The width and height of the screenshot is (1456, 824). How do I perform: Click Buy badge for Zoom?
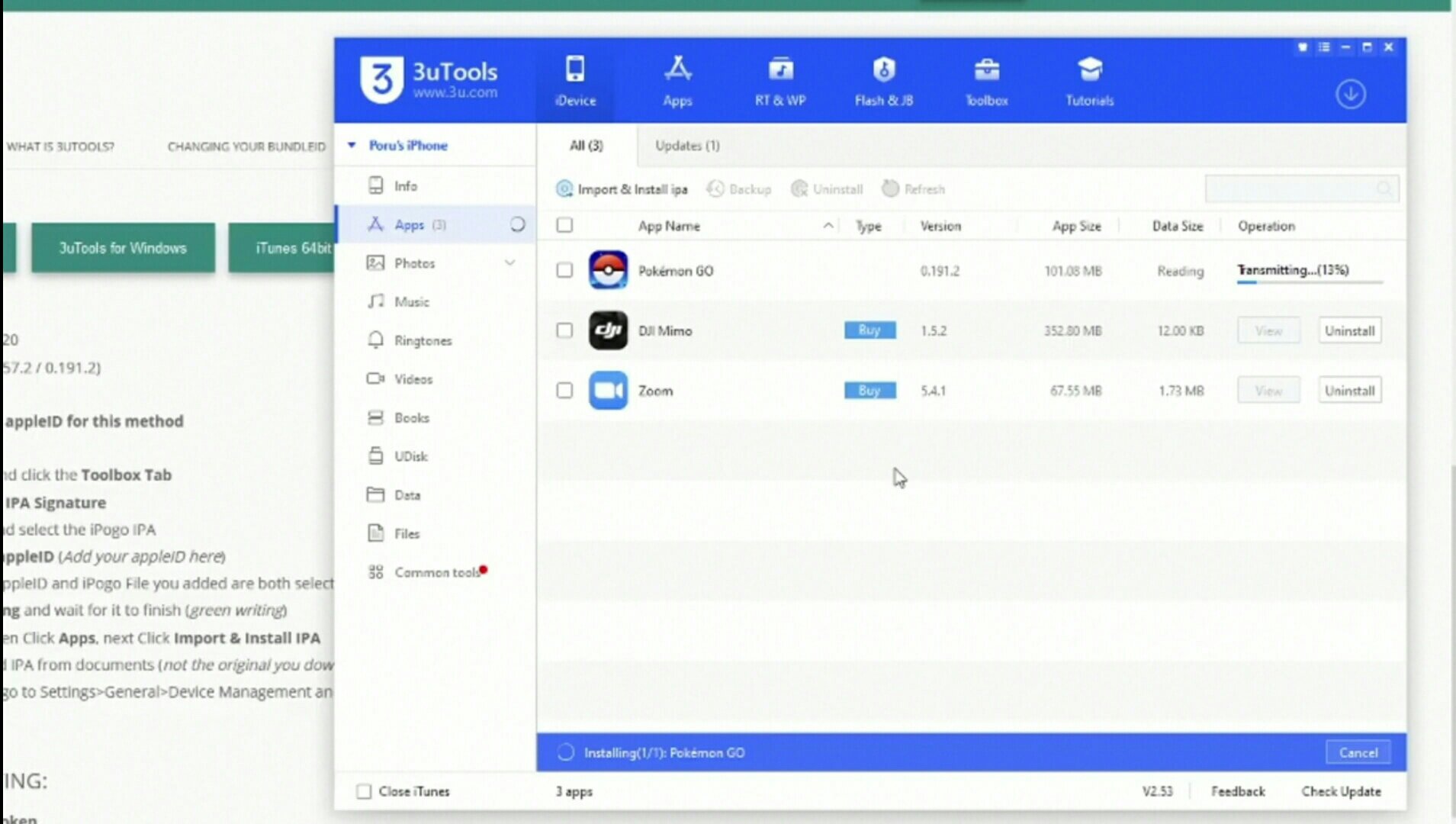[869, 391]
